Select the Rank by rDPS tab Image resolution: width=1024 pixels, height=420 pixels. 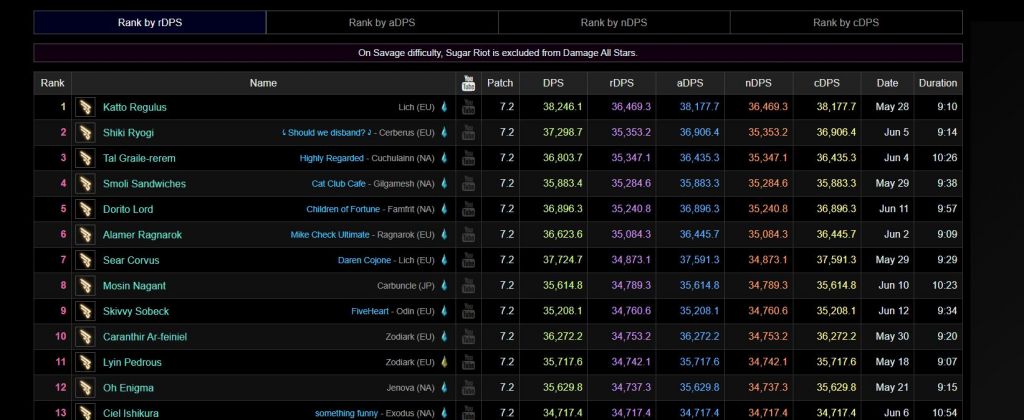pos(150,22)
